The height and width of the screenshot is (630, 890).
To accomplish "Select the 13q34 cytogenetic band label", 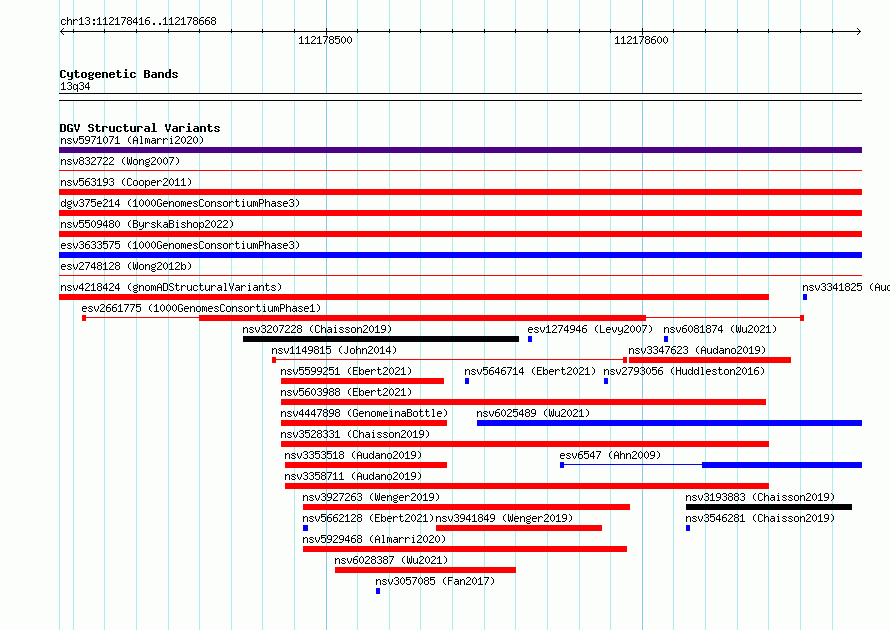I will click(75, 86).
